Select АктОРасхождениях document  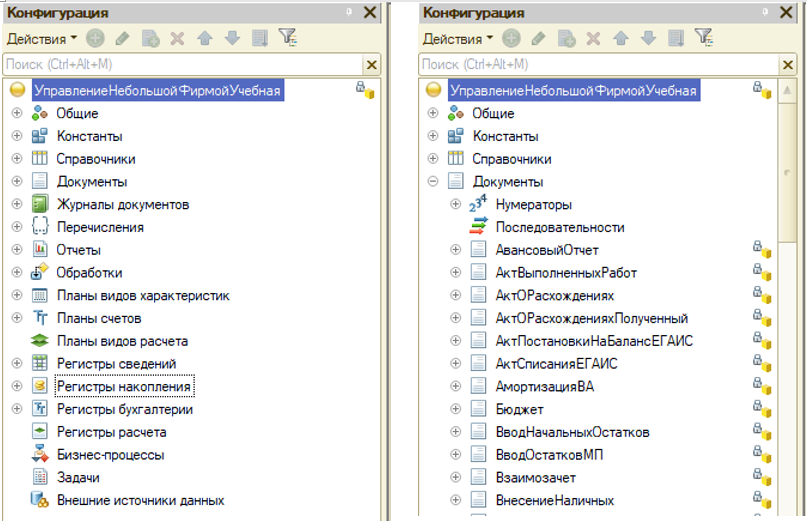pyautogui.click(x=555, y=296)
